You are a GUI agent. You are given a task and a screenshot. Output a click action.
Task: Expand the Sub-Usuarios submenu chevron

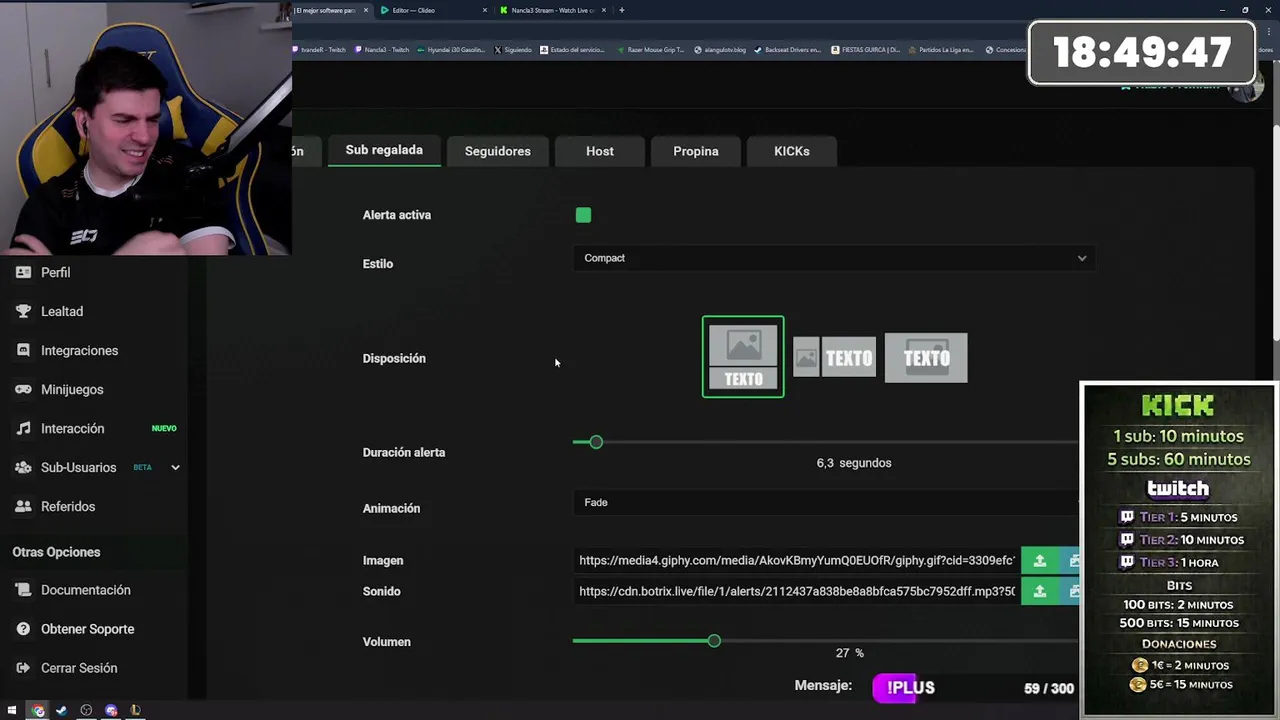[175, 467]
